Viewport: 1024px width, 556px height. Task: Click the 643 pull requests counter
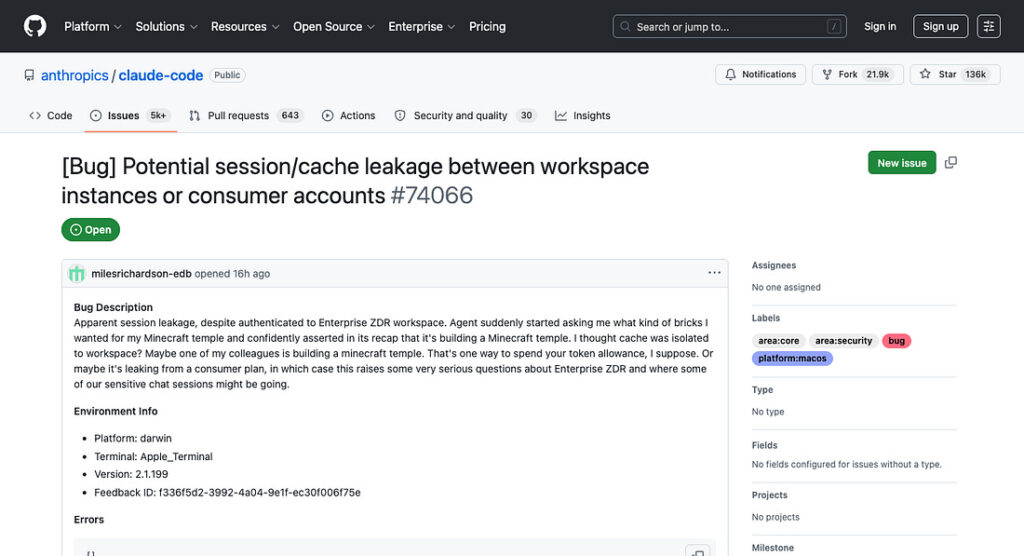[x=290, y=116]
